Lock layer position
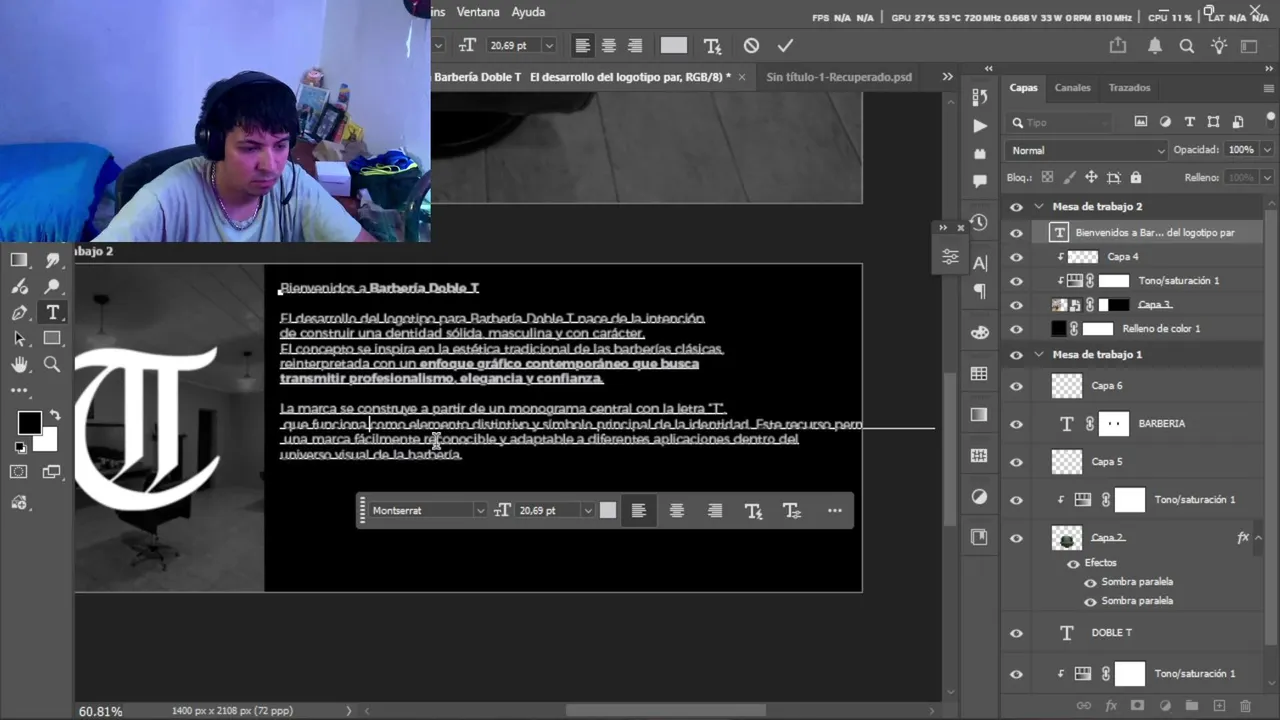The image size is (1280, 720). pyautogui.click(x=1091, y=178)
